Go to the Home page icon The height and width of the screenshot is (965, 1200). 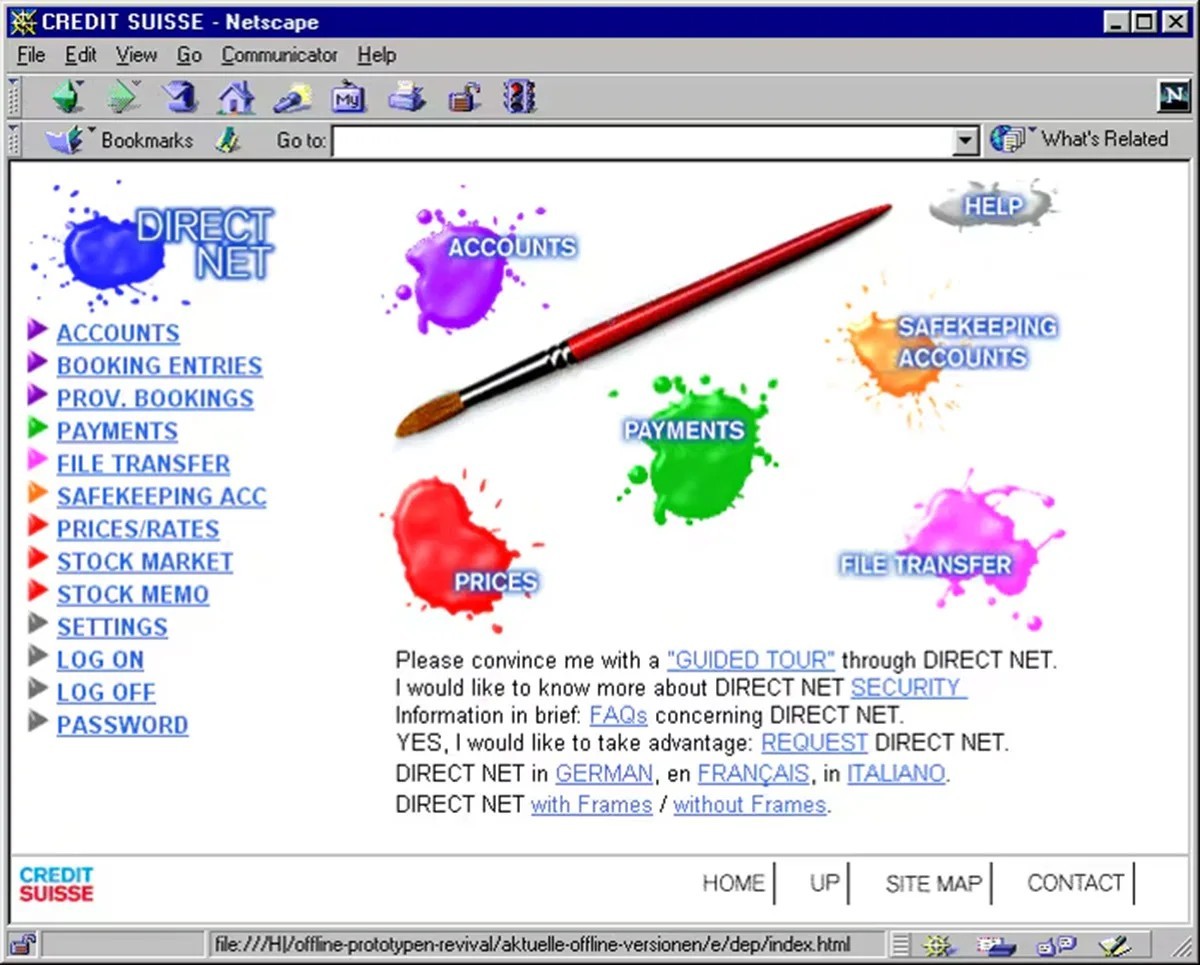click(x=237, y=97)
